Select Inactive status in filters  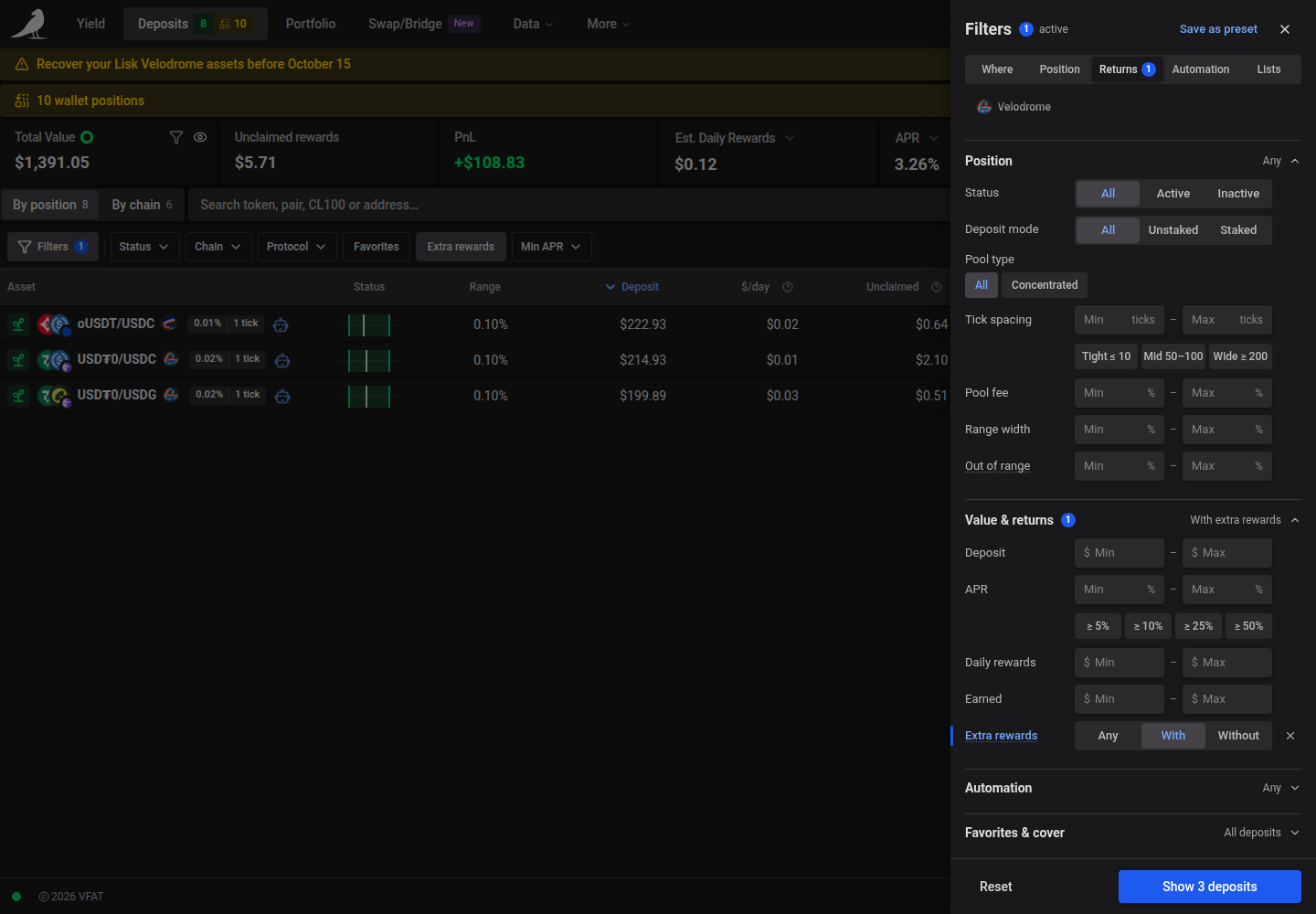[x=1238, y=194]
